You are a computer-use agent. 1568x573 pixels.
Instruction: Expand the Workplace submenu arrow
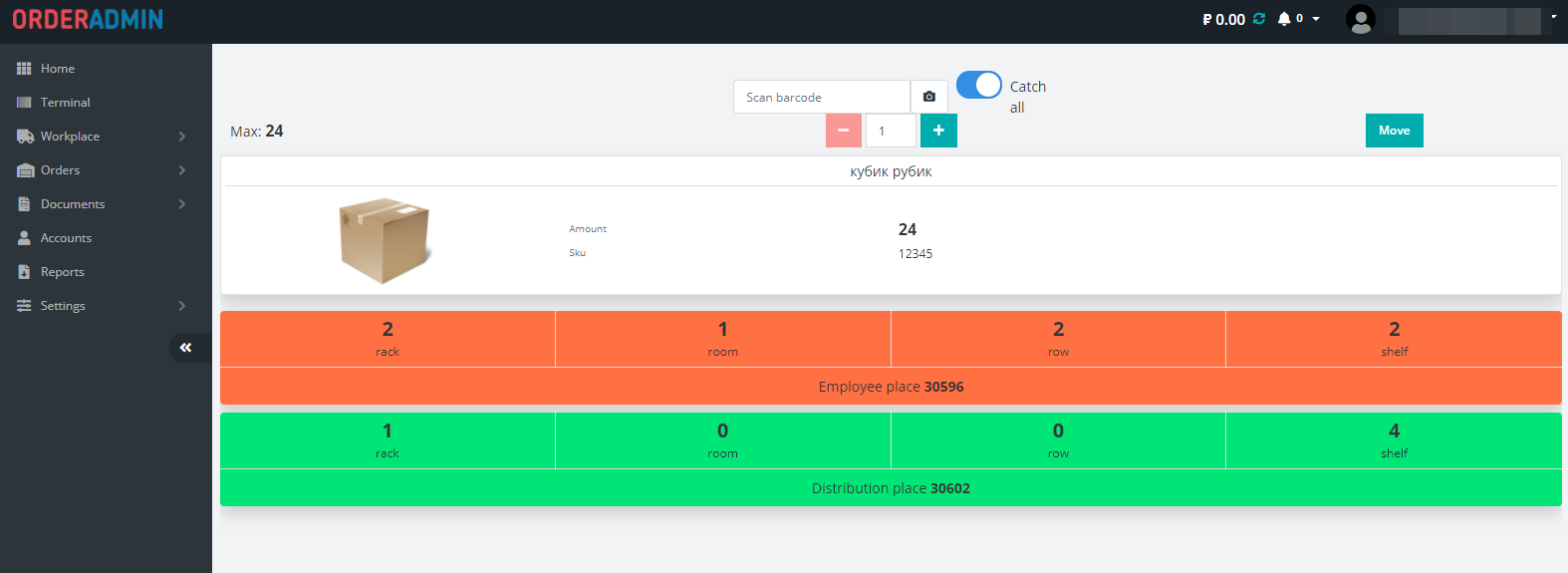coord(182,137)
